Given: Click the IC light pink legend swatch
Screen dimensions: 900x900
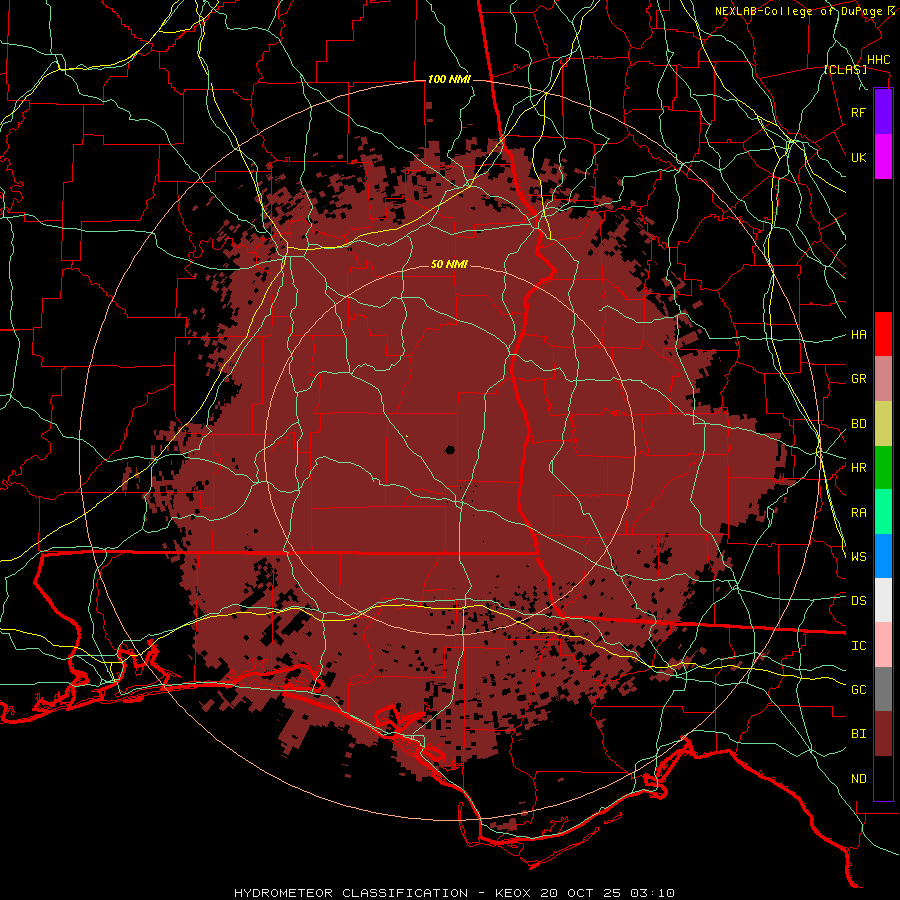Looking at the screenshot, I should pyautogui.click(x=883, y=645).
